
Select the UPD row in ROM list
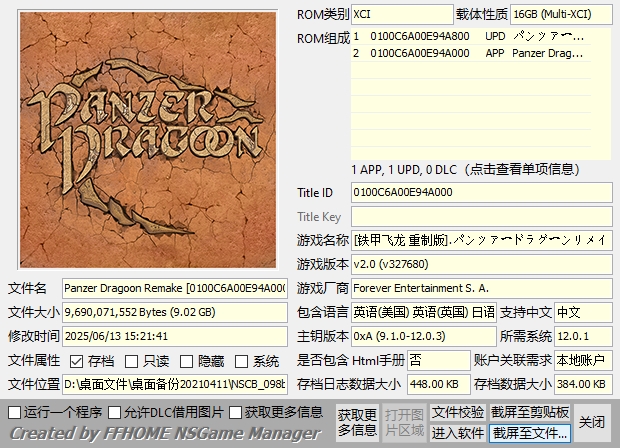[x=480, y=36]
